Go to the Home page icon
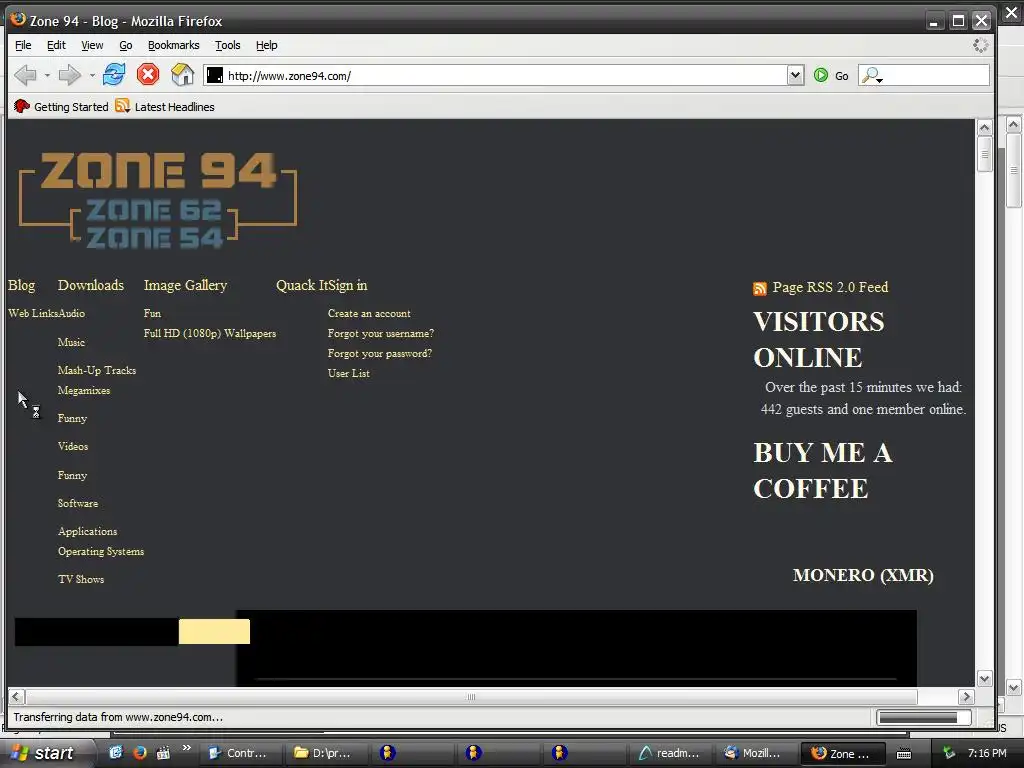Image resolution: width=1024 pixels, height=768 pixels. coord(182,74)
